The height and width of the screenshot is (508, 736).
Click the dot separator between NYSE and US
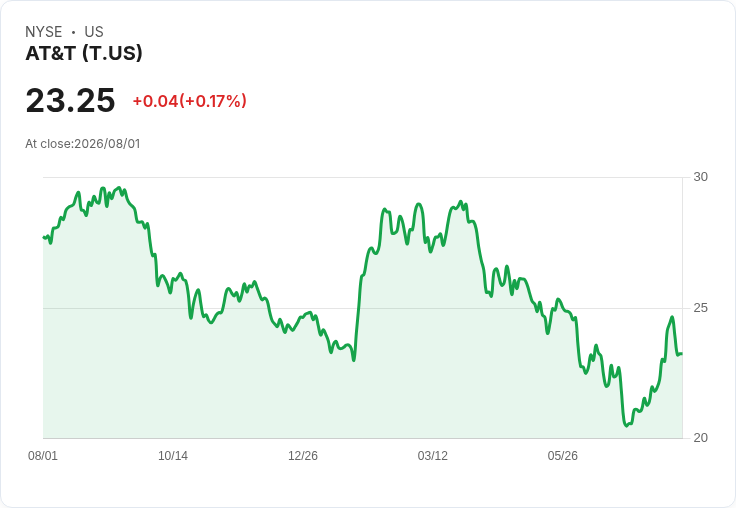(x=74, y=32)
